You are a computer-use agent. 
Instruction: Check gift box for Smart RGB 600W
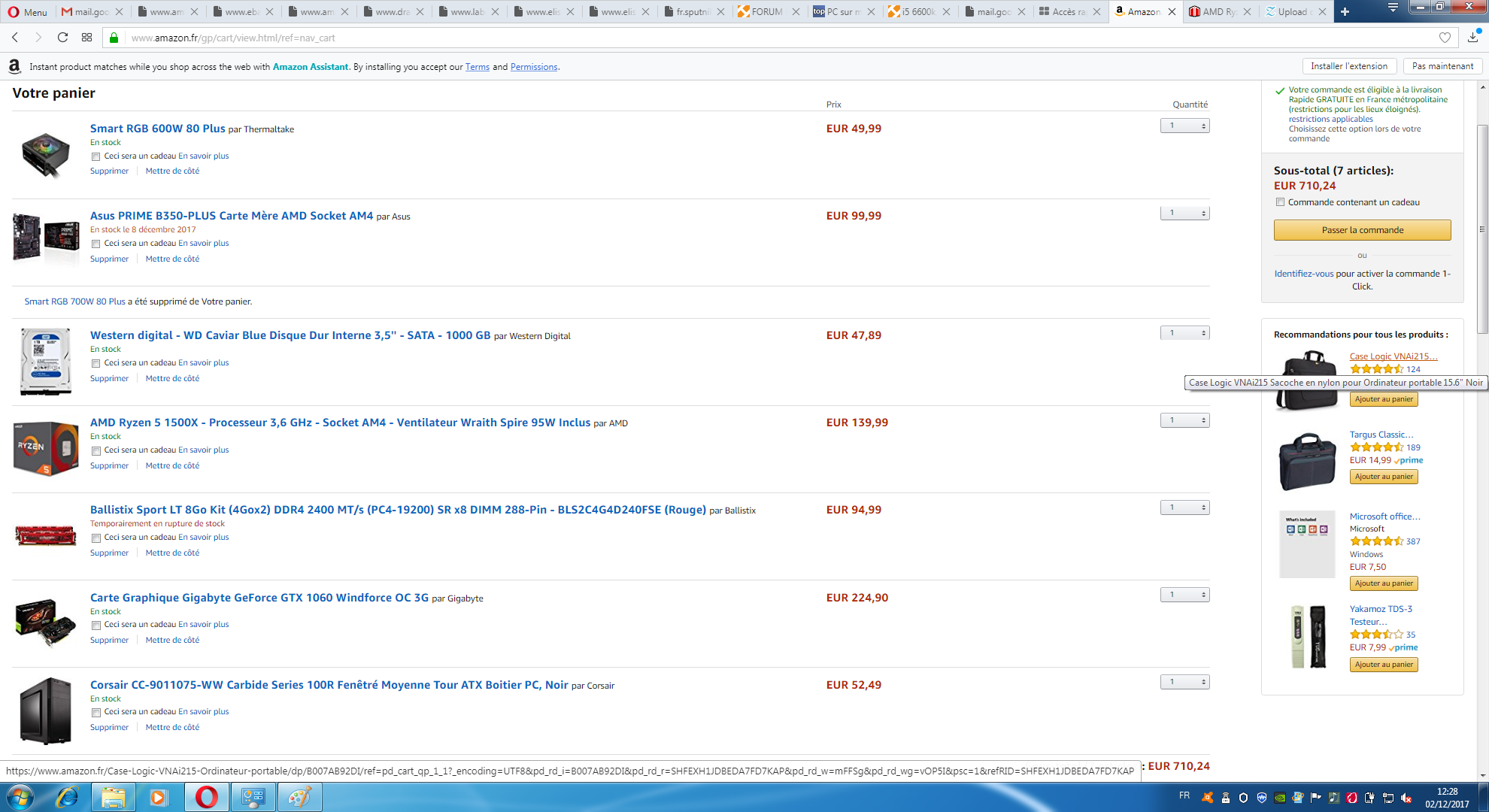click(x=96, y=156)
